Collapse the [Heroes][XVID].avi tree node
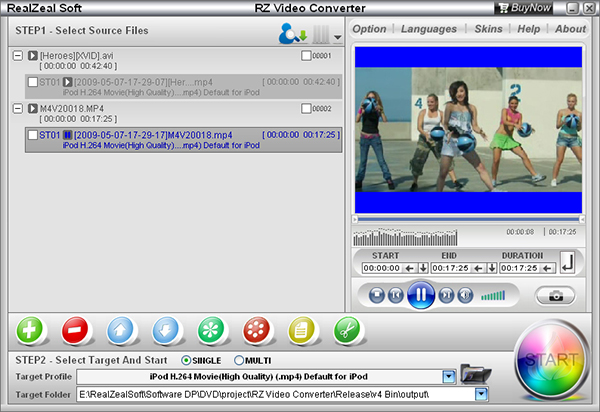600x412 pixels. point(18,55)
